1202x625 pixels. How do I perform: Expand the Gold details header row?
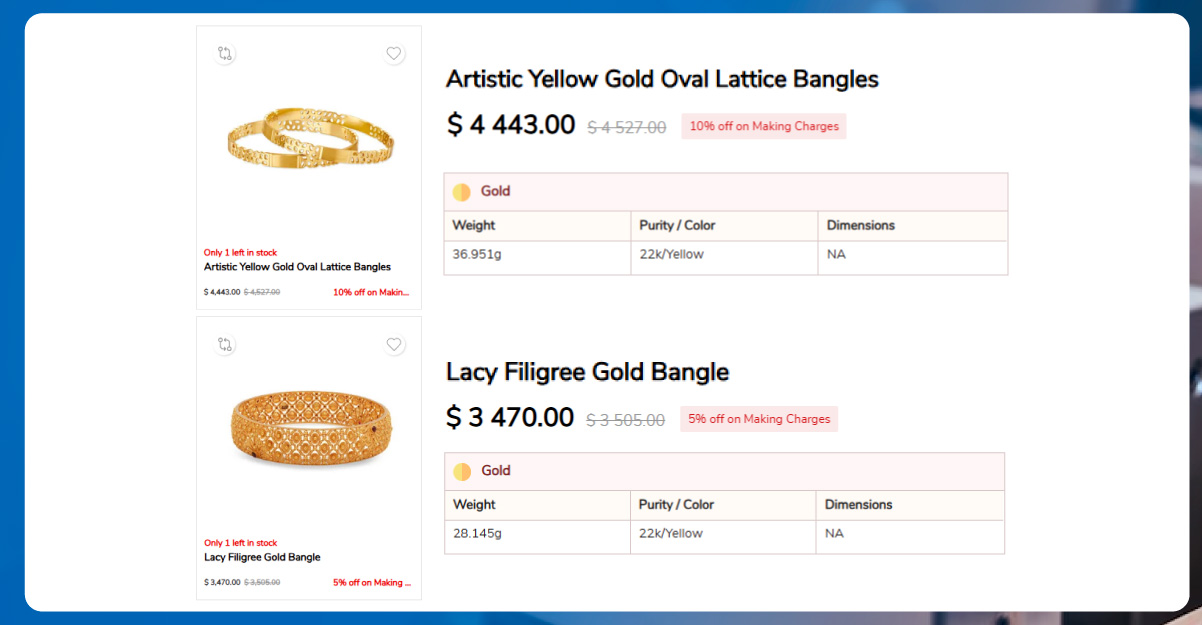[x=725, y=191]
